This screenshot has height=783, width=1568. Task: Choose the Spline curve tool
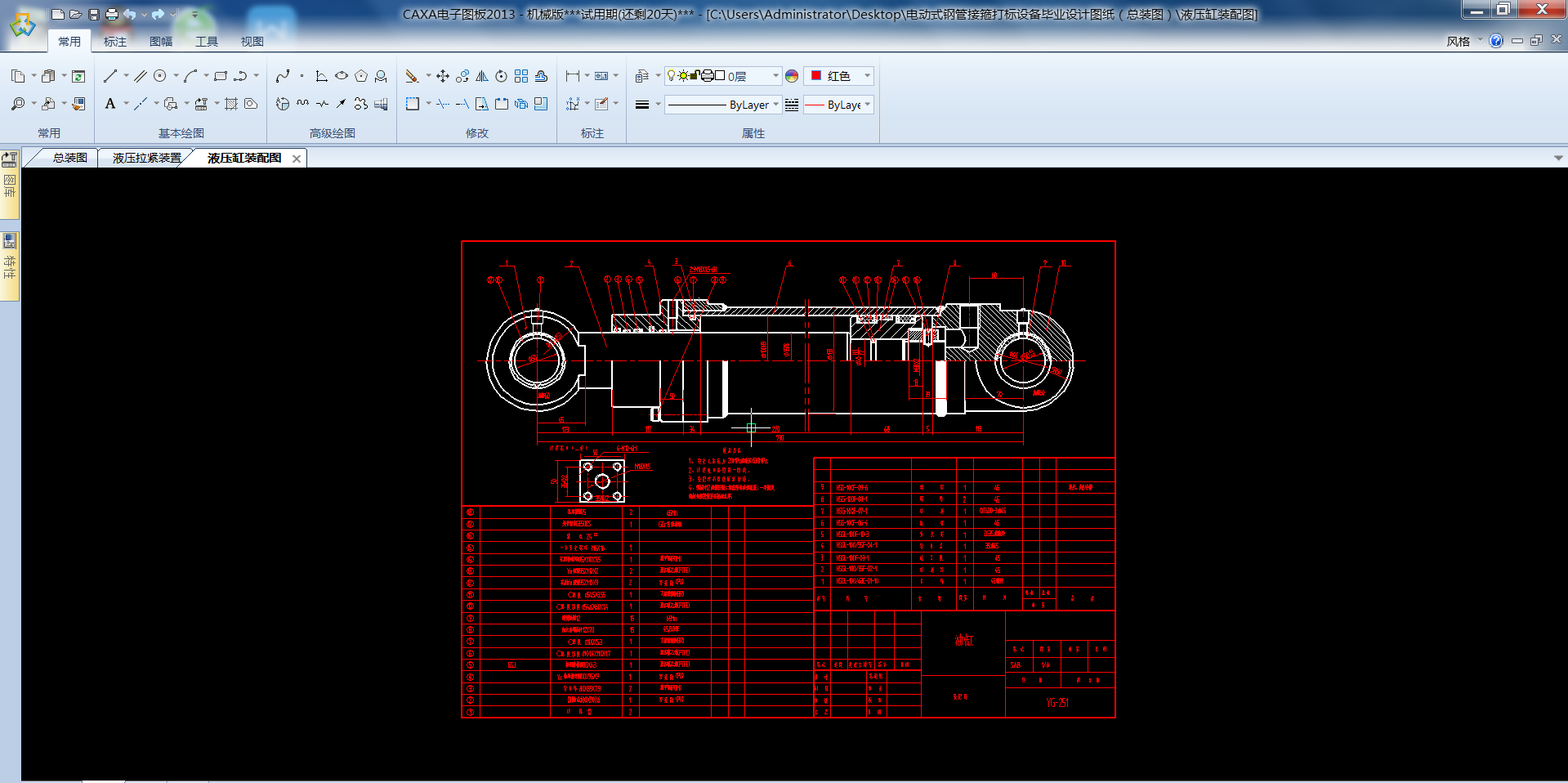tap(283, 76)
